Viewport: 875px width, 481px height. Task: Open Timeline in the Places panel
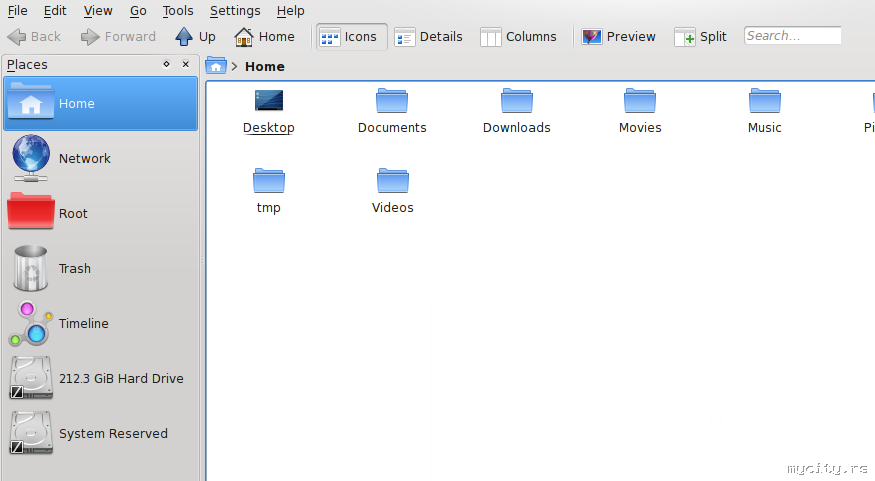(100, 324)
